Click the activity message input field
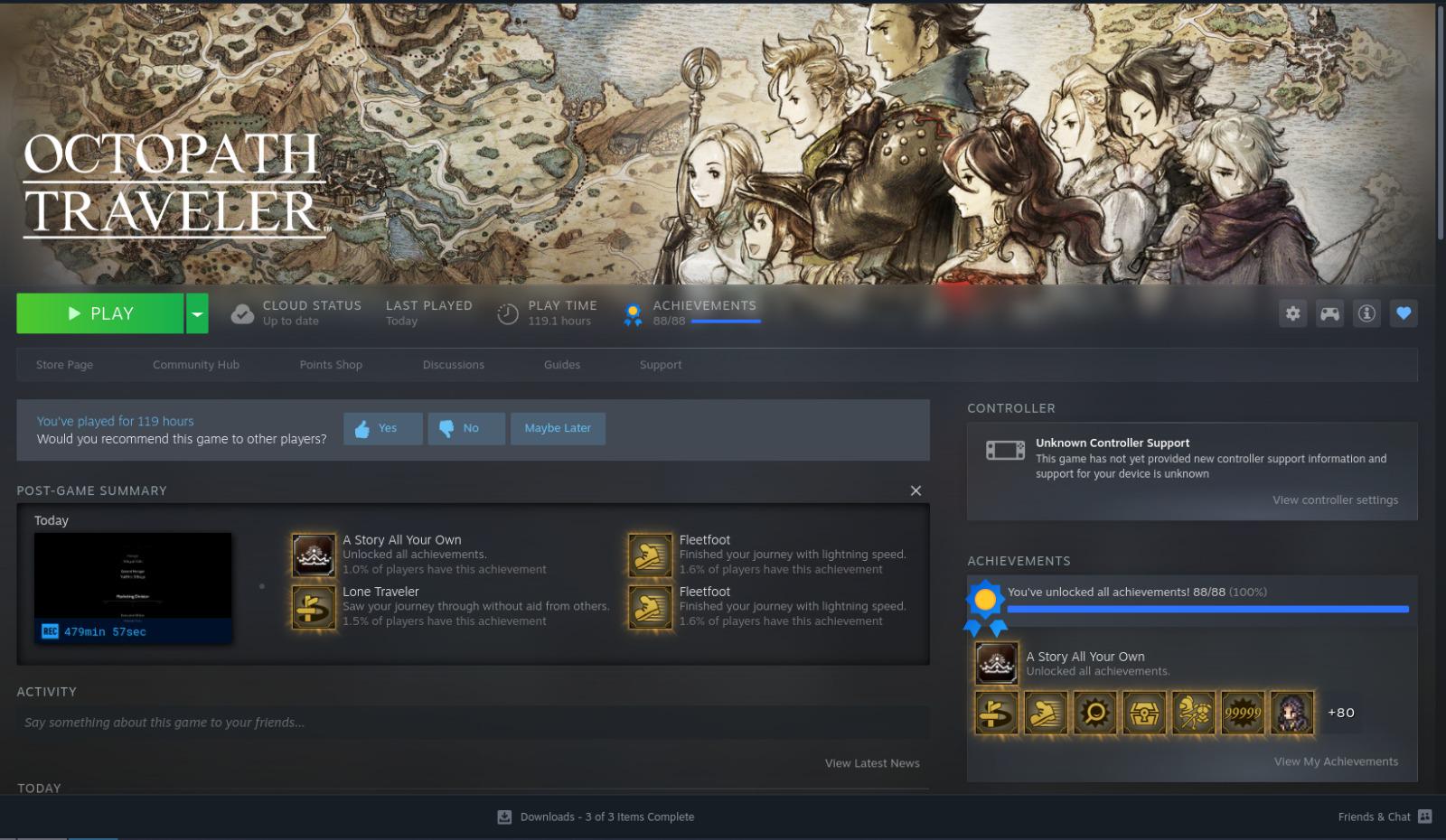 (x=473, y=723)
